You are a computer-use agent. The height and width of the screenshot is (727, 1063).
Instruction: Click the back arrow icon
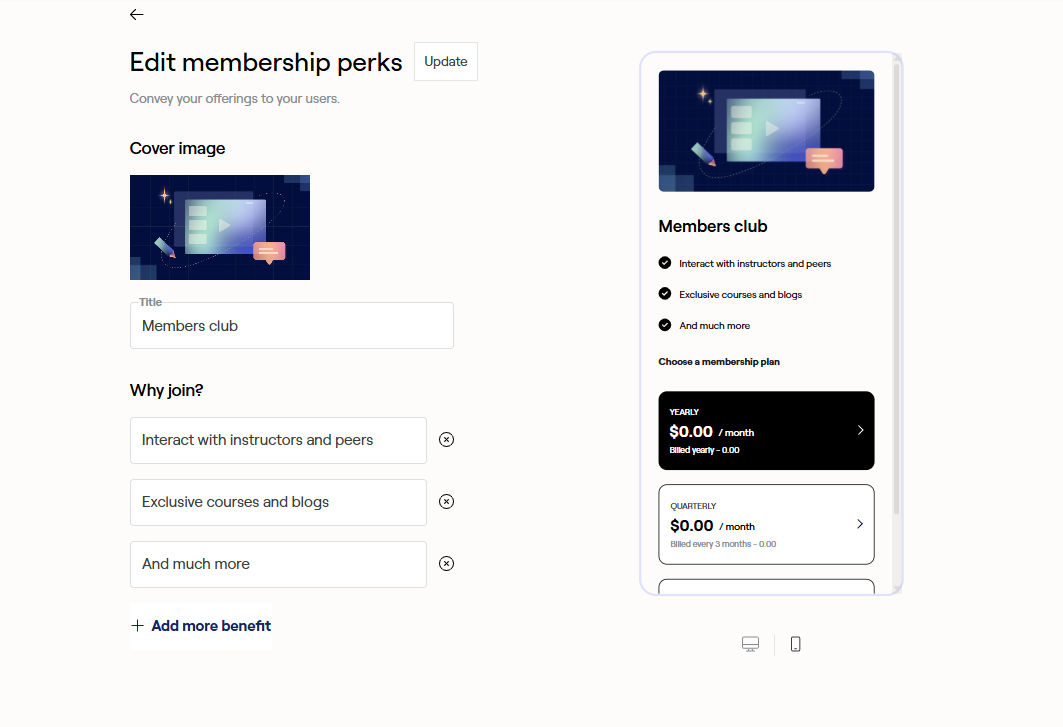pyautogui.click(x=136, y=14)
